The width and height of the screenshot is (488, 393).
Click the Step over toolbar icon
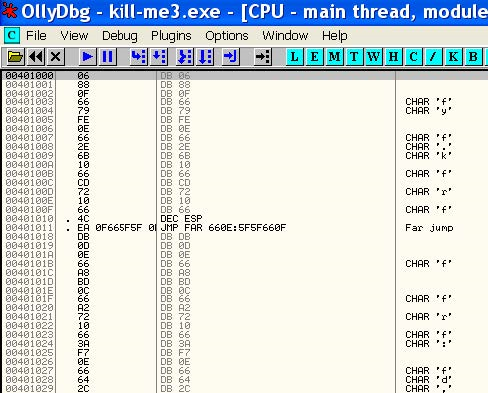click(159, 57)
